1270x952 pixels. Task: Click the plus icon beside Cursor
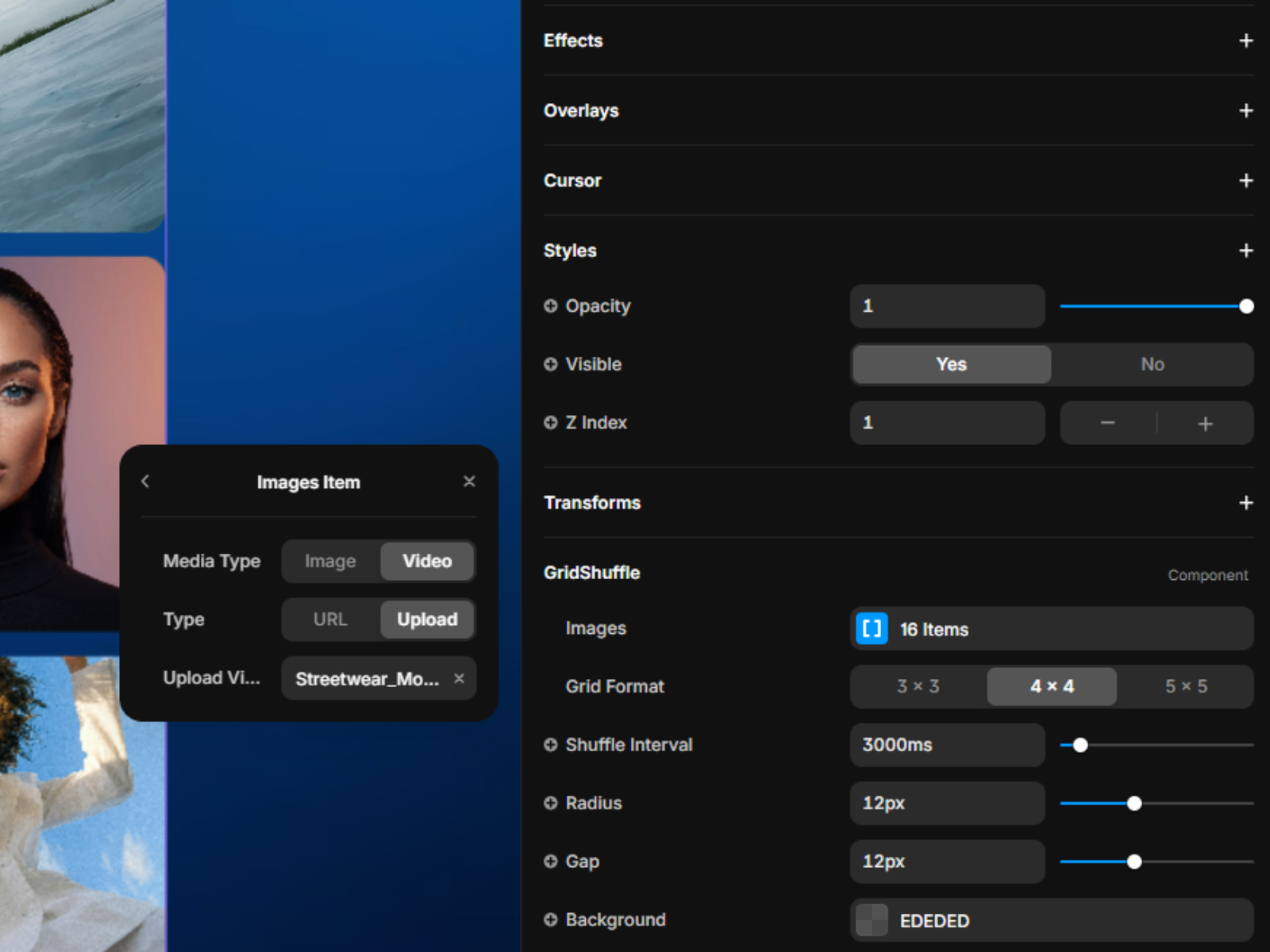coord(1245,181)
